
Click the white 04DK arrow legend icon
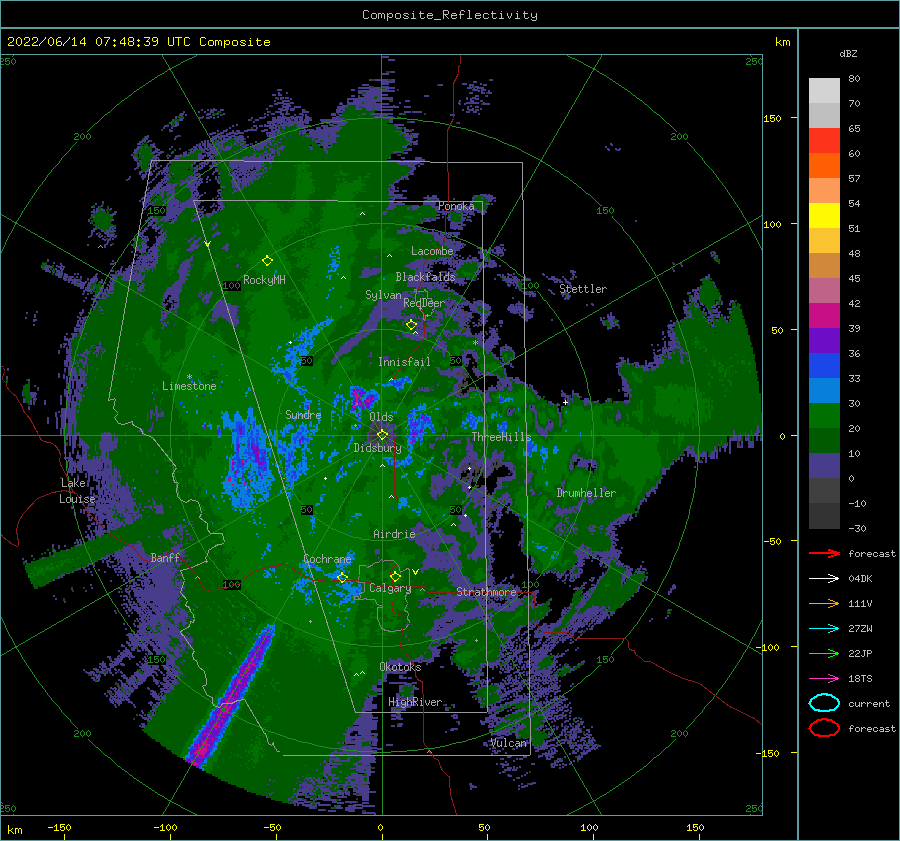pos(824,579)
